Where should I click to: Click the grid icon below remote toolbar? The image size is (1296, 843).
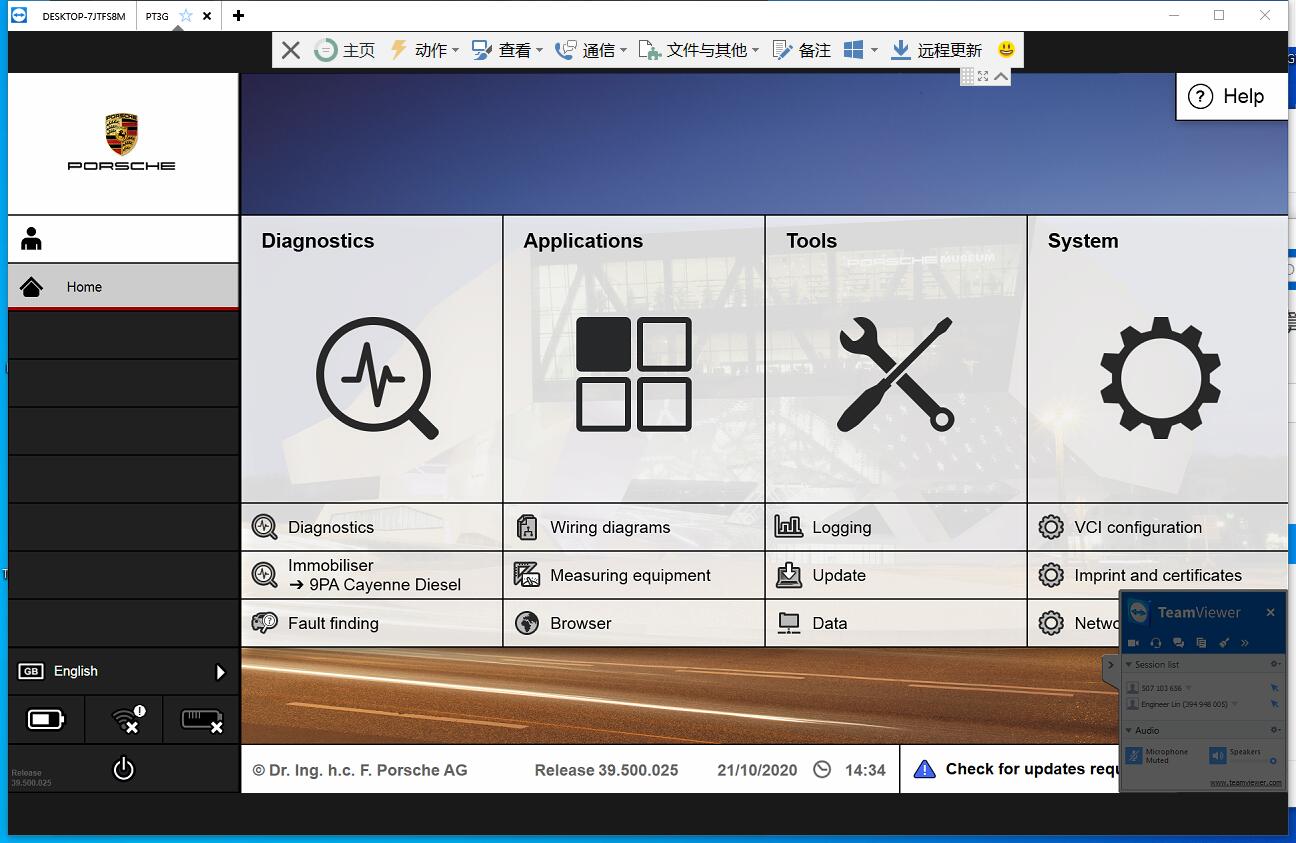[967, 76]
